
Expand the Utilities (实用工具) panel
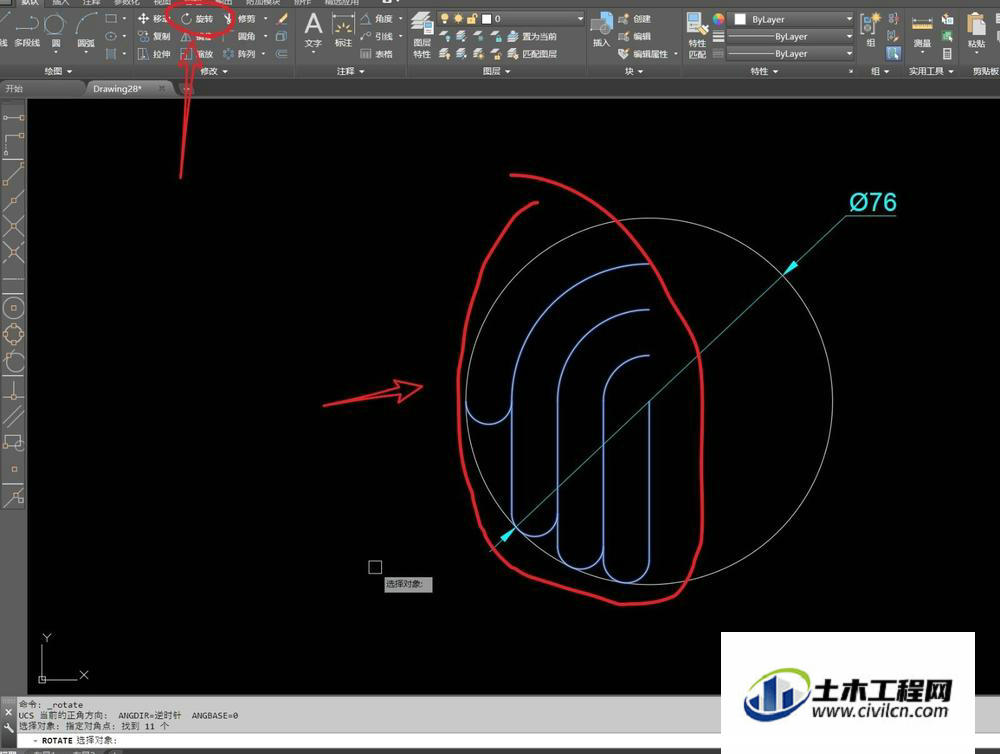(931, 71)
